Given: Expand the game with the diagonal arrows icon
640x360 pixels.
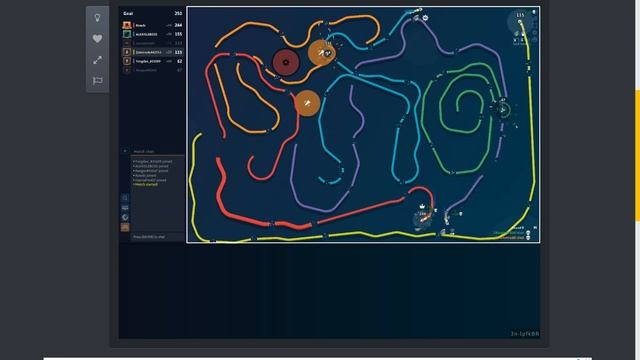Looking at the screenshot, I should (x=97, y=60).
